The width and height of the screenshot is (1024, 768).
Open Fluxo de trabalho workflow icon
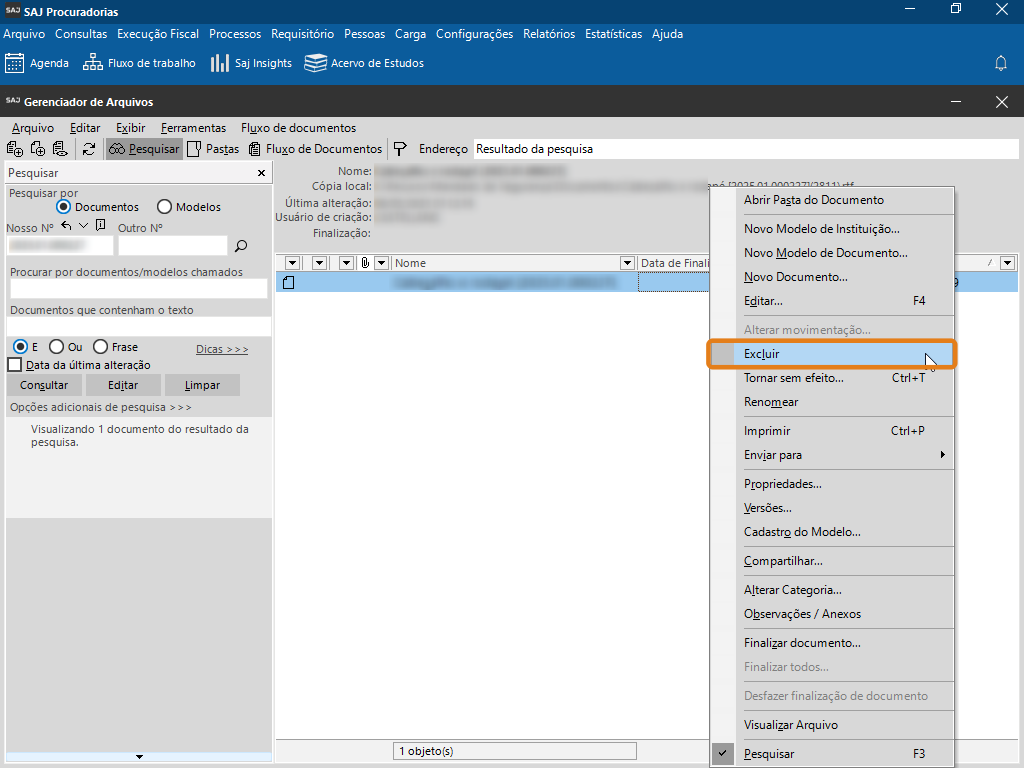[93, 63]
